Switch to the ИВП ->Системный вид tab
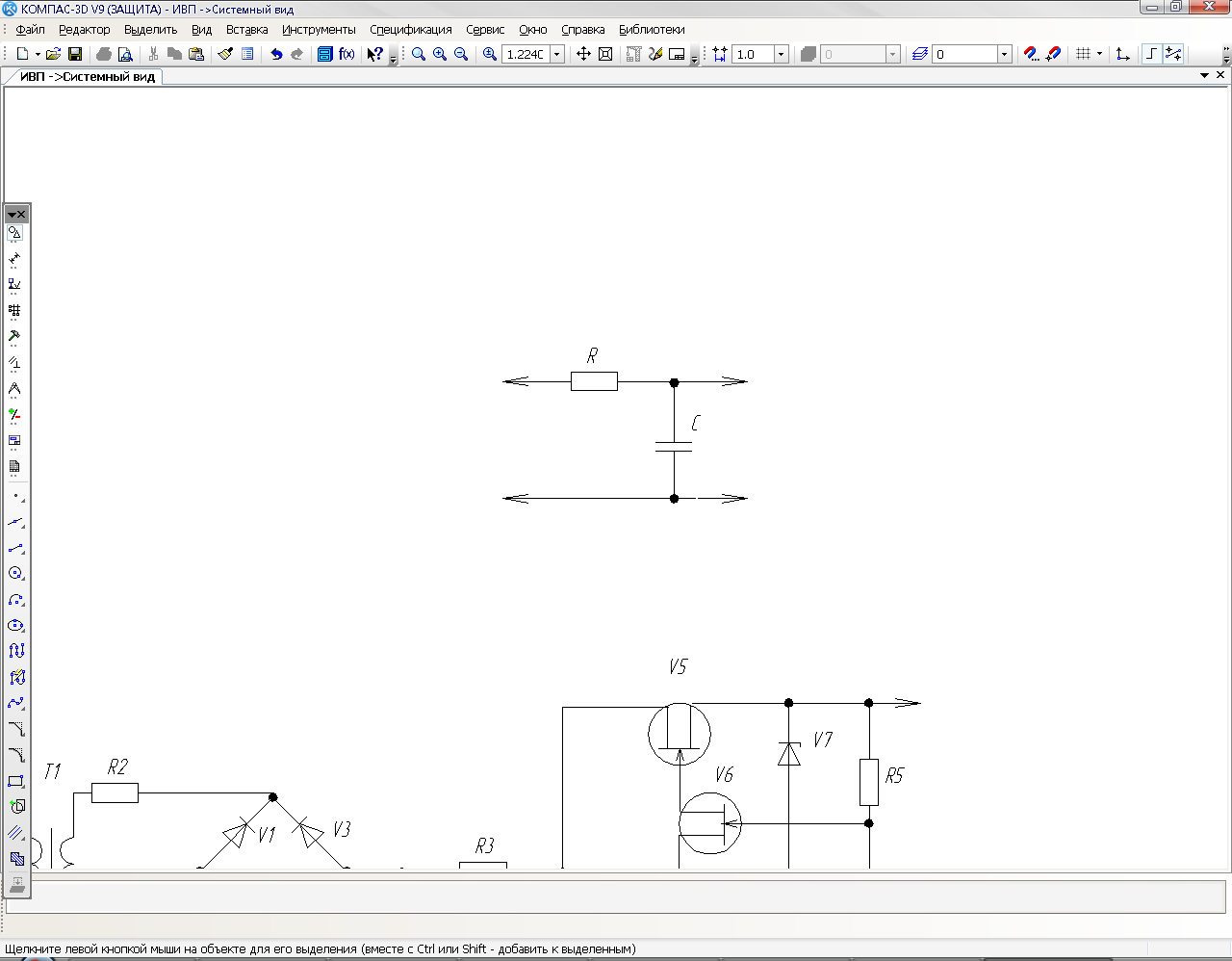The width and height of the screenshot is (1232, 961). [87, 76]
